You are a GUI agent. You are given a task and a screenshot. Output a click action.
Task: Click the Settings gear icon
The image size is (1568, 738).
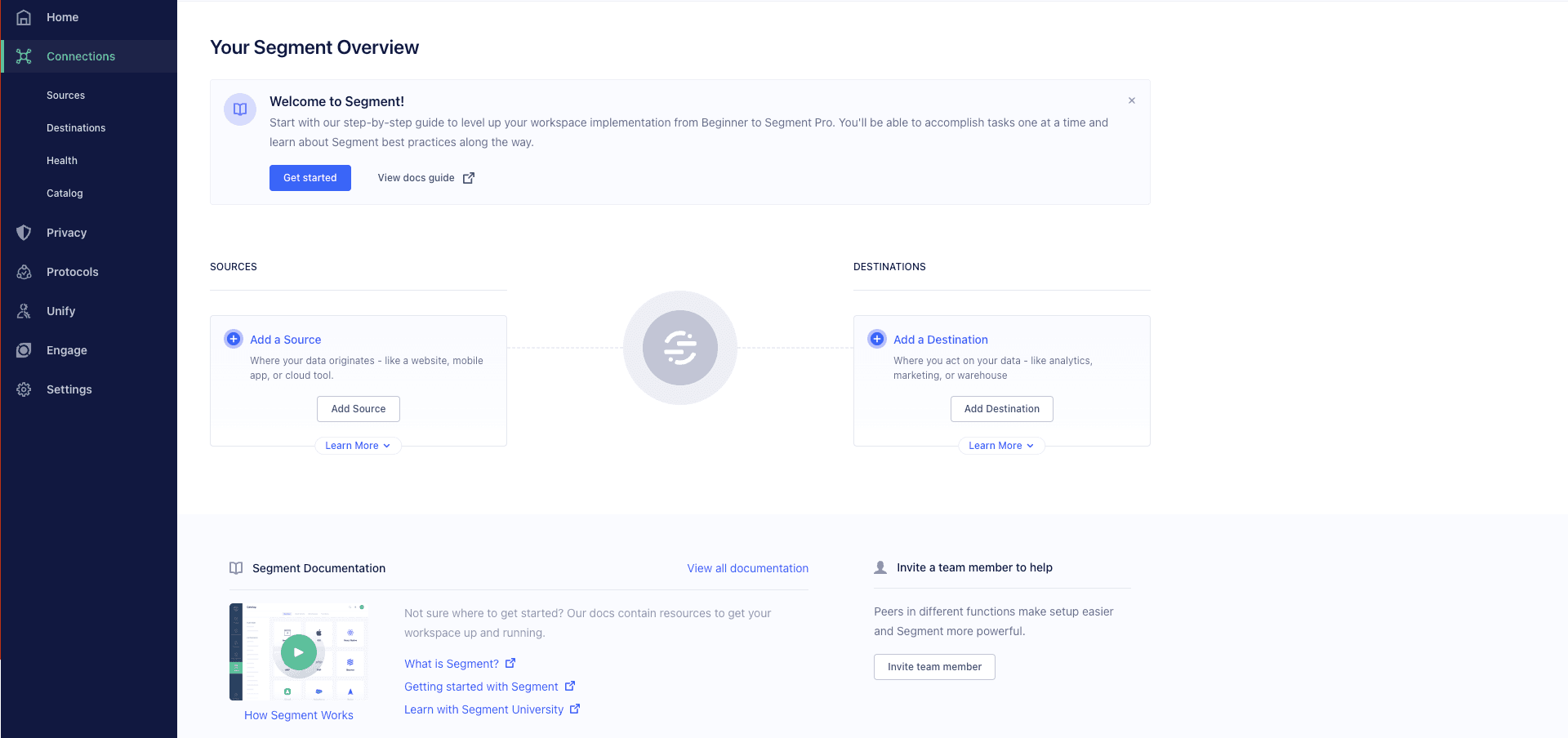(24, 389)
